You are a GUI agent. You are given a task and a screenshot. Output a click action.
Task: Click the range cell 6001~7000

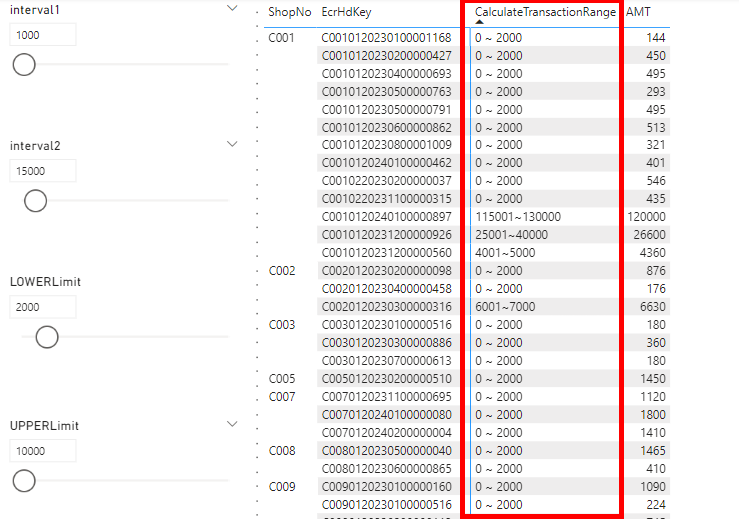pyautogui.click(x=505, y=306)
